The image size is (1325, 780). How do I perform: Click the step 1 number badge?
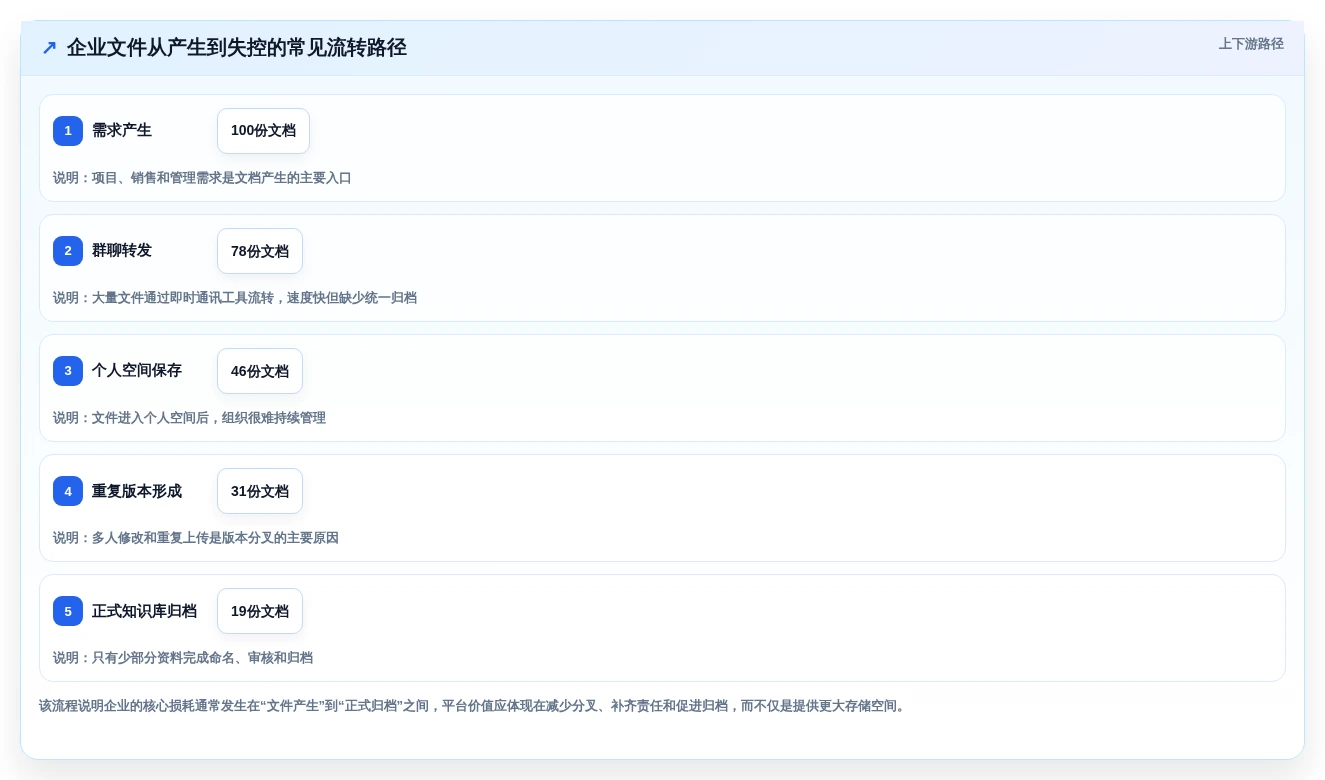point(68,131)
